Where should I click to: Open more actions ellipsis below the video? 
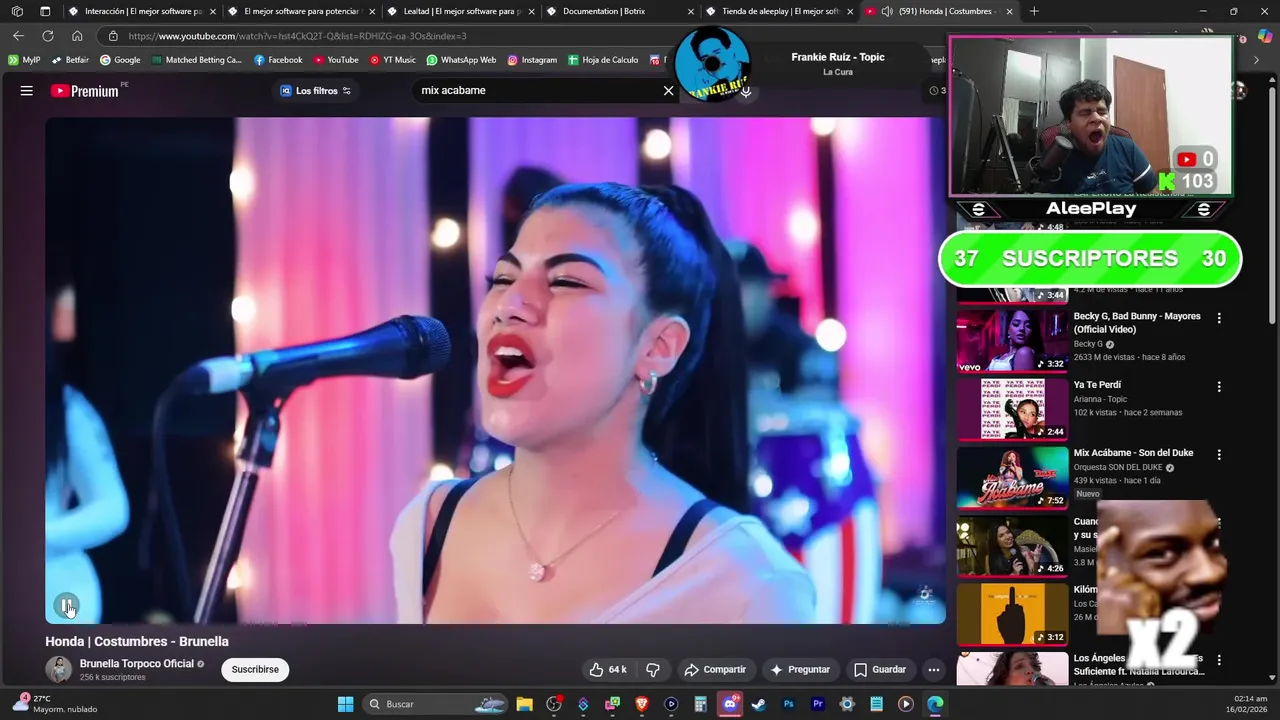pyautogui.click(x=933, y=670)
